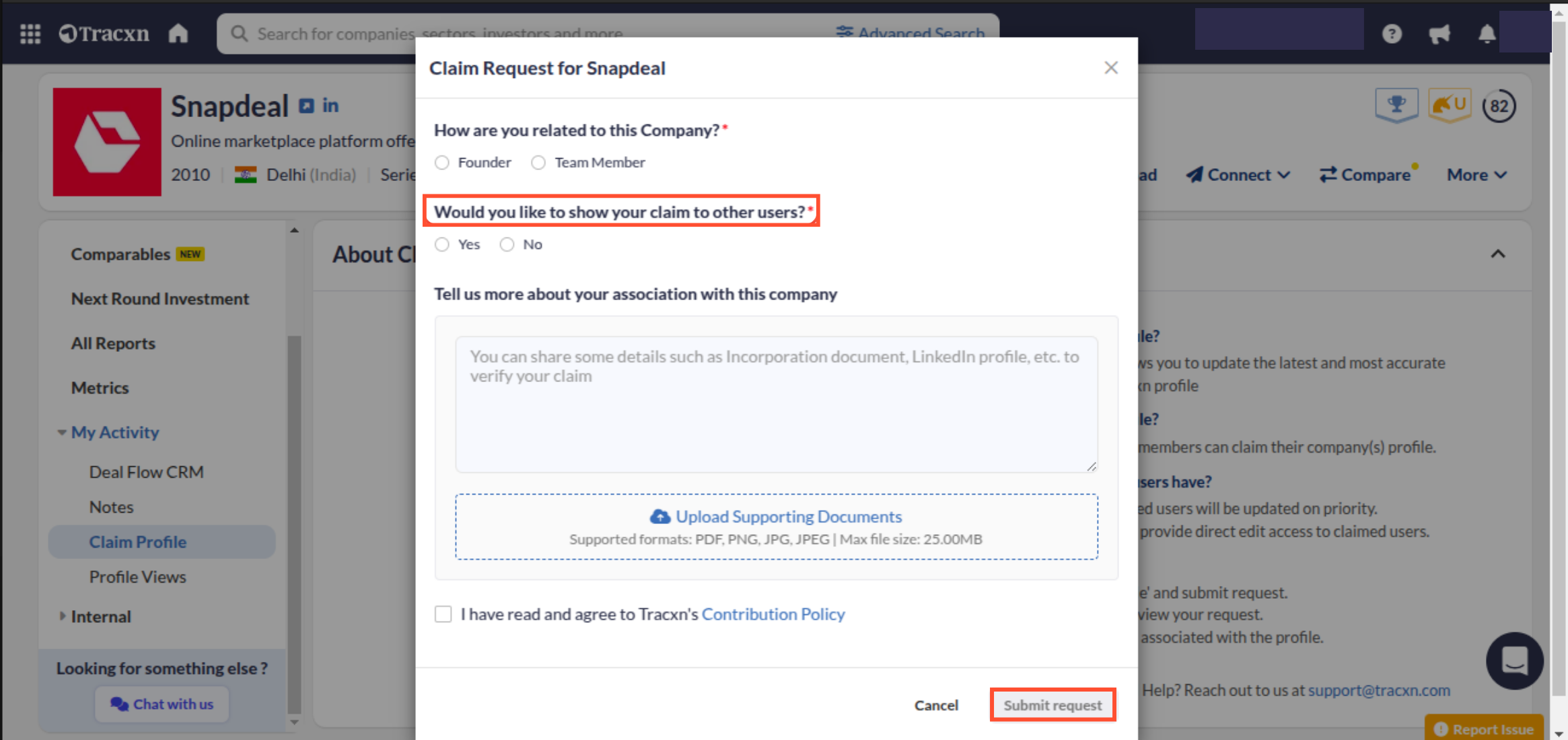
Task: Select the Founder radio option
Action: [x=442, y=163]
